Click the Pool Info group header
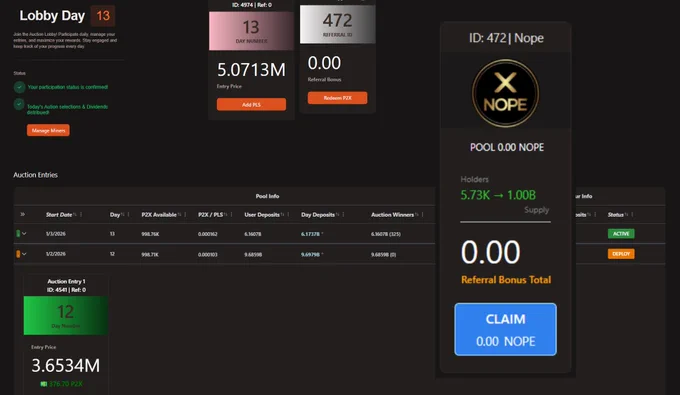 (x=267, y=196)
